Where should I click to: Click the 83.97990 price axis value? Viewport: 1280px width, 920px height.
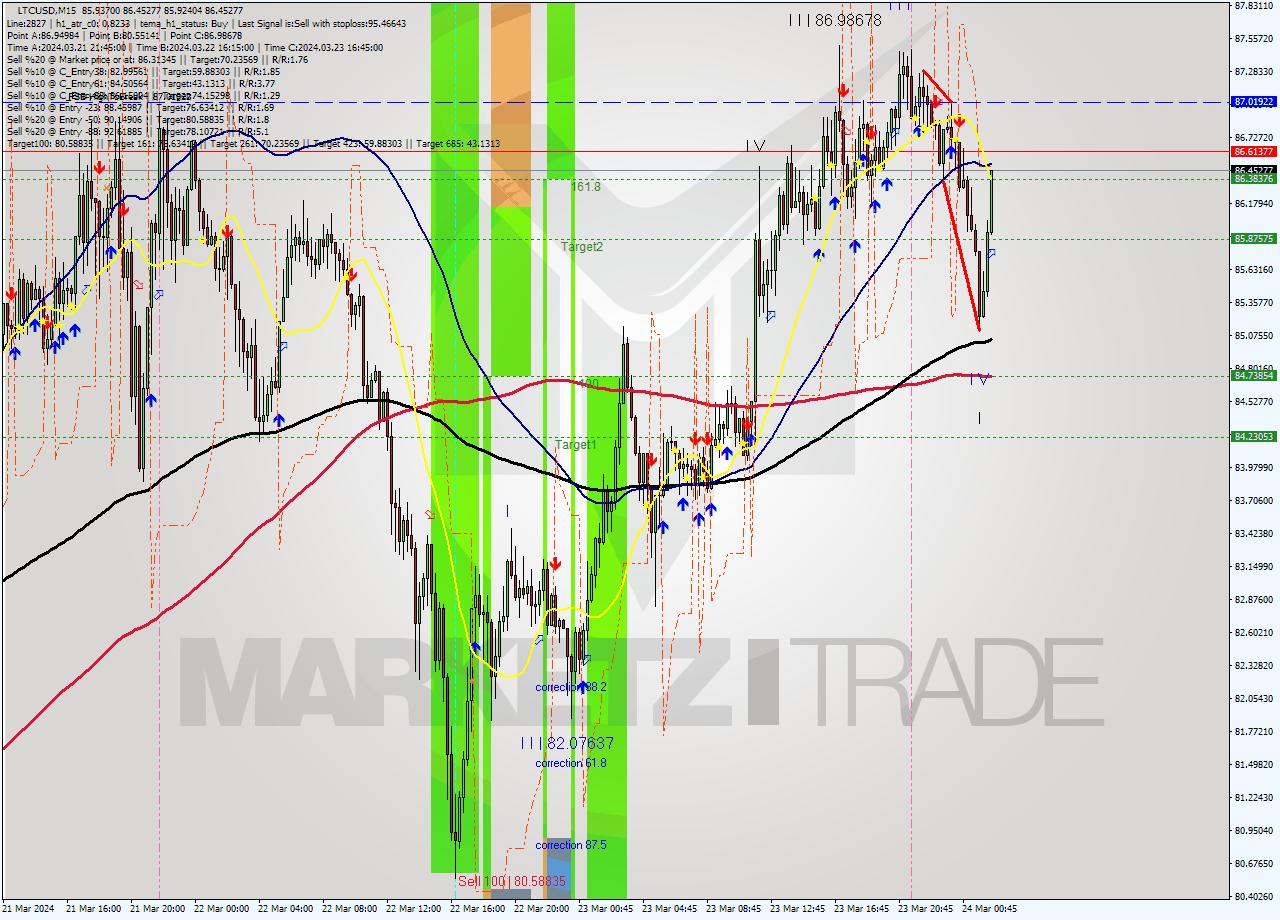click(x=1254, y=468)
